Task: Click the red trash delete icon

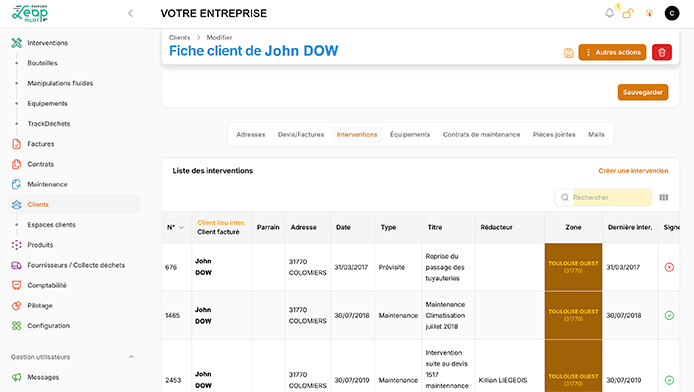Action: point(662,52)
